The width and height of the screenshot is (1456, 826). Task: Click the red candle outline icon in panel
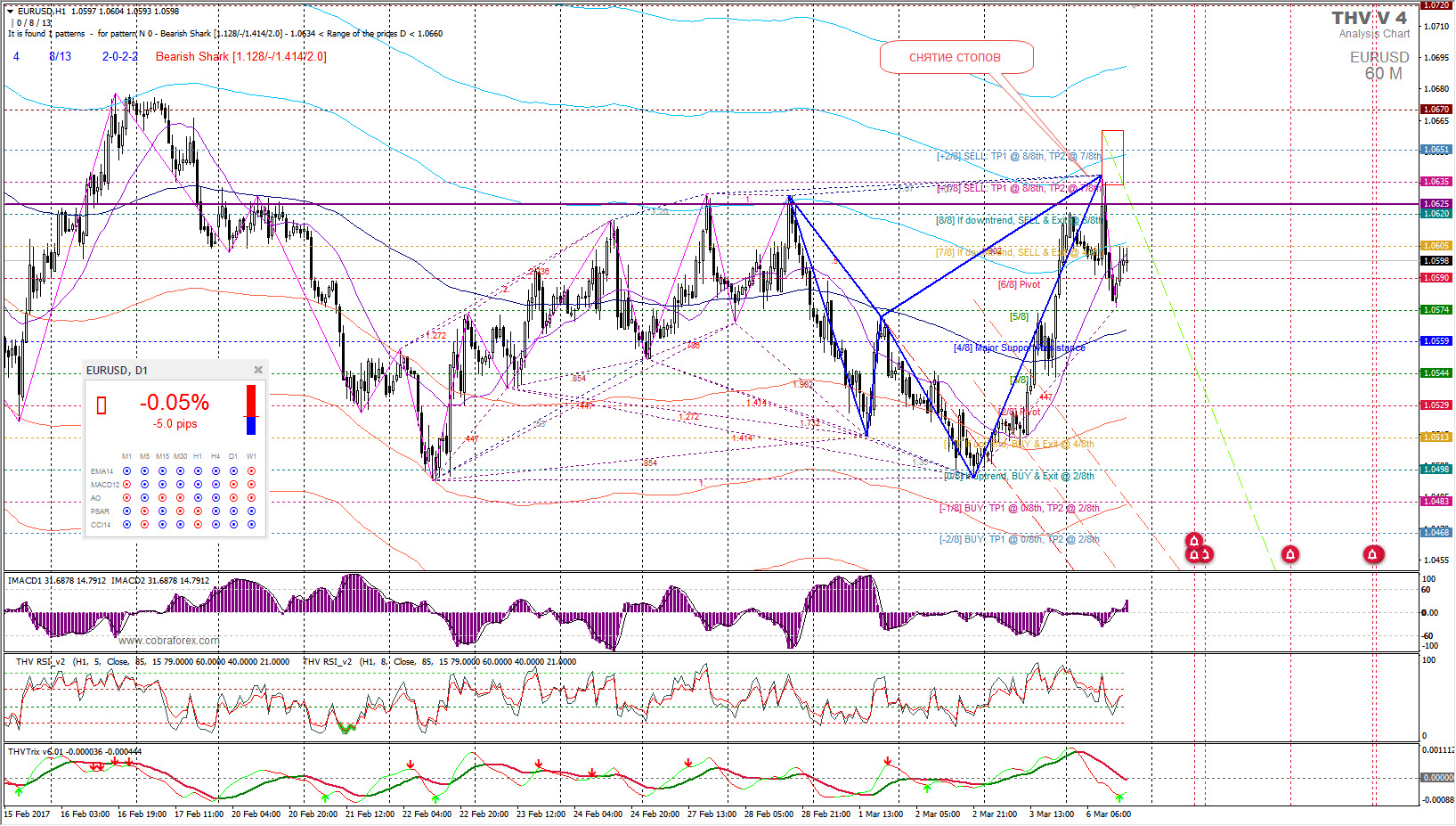pos(102,405)
